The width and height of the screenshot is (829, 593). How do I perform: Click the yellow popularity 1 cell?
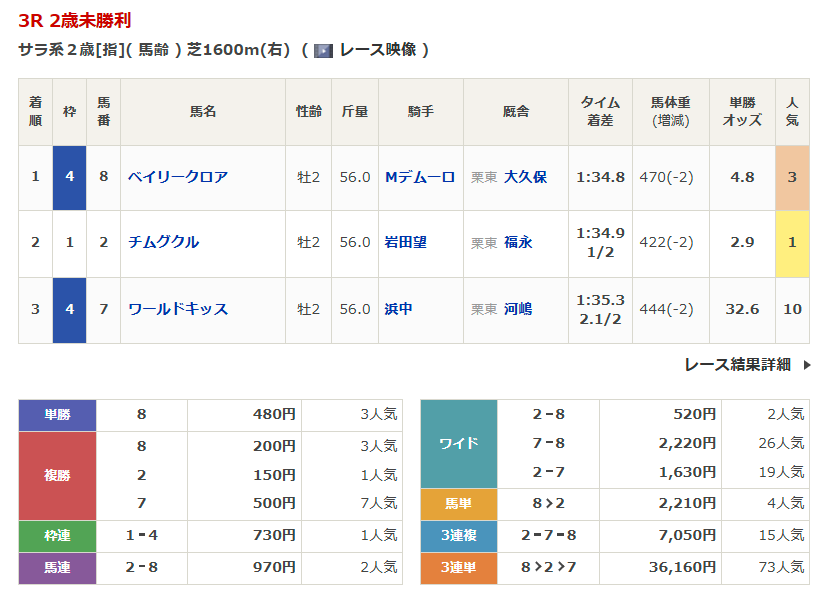point(792,242)
